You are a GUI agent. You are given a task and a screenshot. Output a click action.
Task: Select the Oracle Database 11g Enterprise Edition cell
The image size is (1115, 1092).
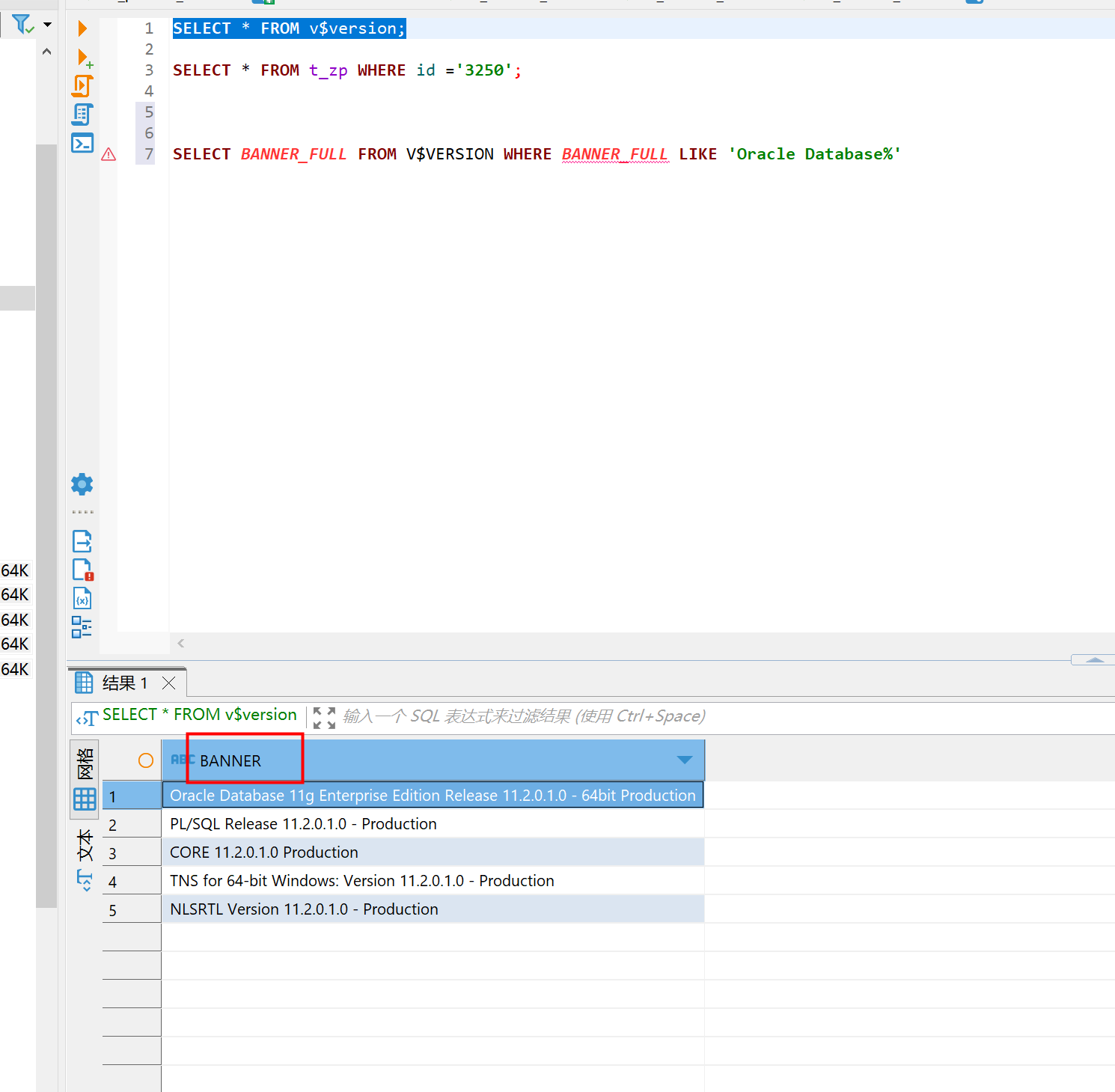coord(433,795)
